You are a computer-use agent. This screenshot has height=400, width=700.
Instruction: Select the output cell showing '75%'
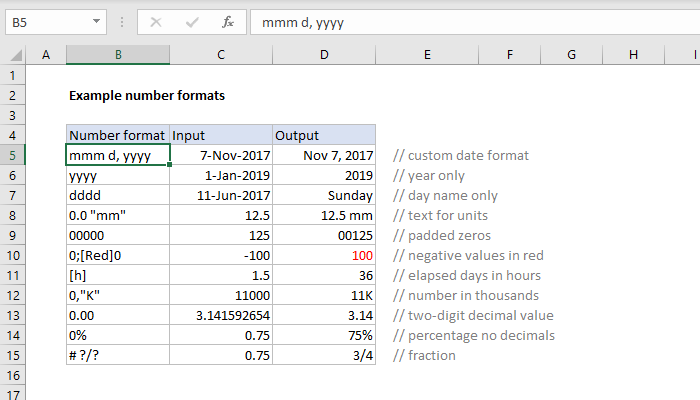point(324,335)
